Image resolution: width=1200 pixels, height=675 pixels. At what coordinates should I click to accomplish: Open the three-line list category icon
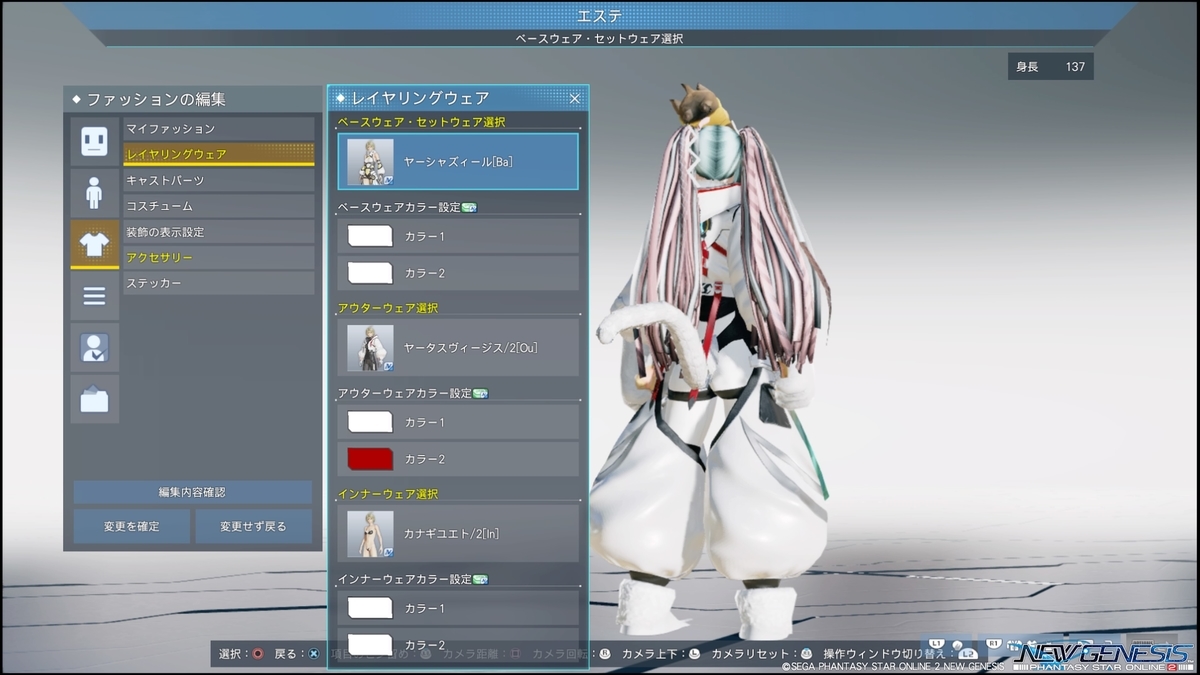pyautogui.click(x=94, y=296)
